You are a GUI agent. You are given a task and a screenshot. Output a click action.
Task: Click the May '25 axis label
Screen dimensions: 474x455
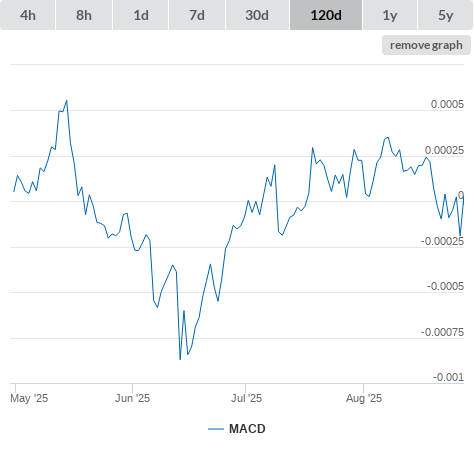29,398
